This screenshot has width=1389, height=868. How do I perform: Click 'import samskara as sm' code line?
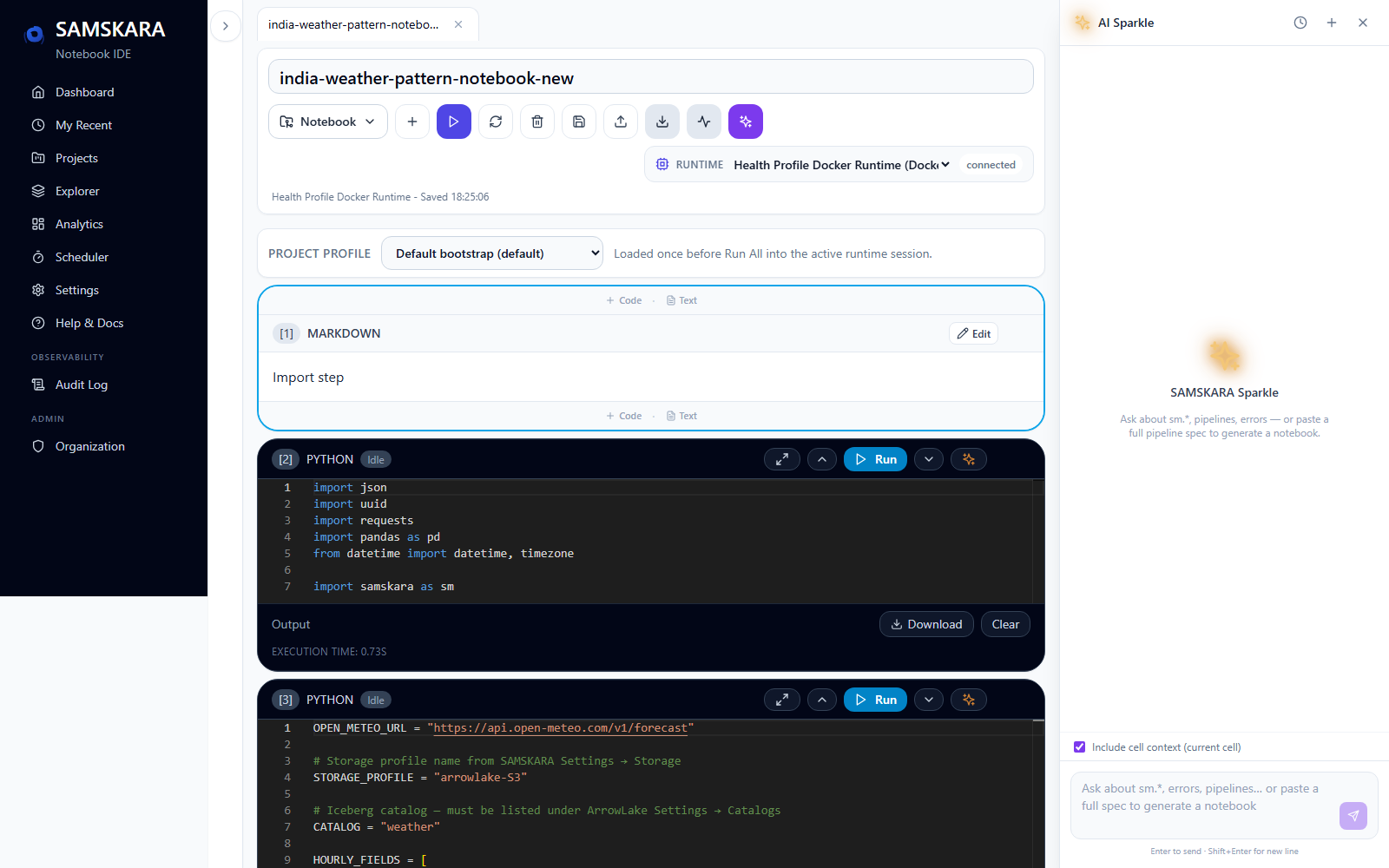click(384, 587)
